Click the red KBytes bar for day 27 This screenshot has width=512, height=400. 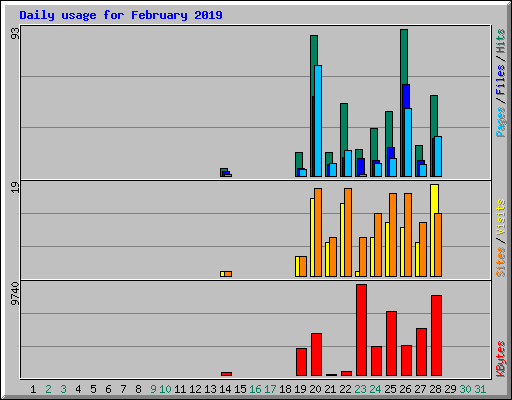[x=421, y=352]
